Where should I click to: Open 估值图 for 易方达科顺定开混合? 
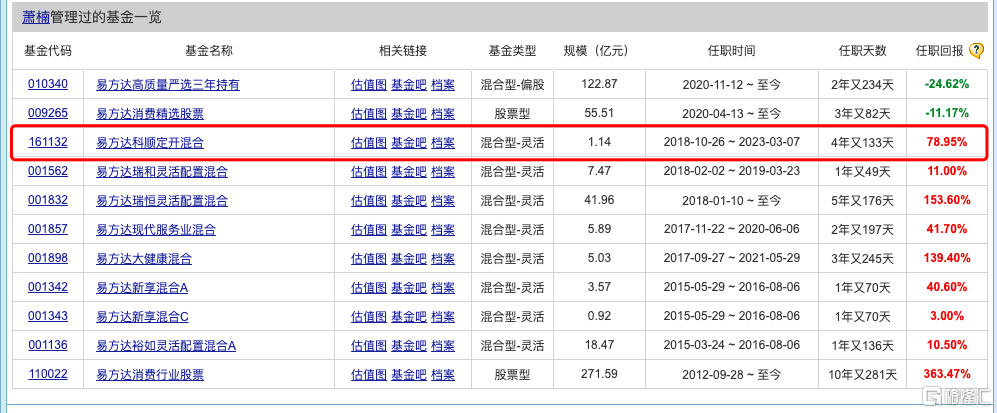(369, 143)
